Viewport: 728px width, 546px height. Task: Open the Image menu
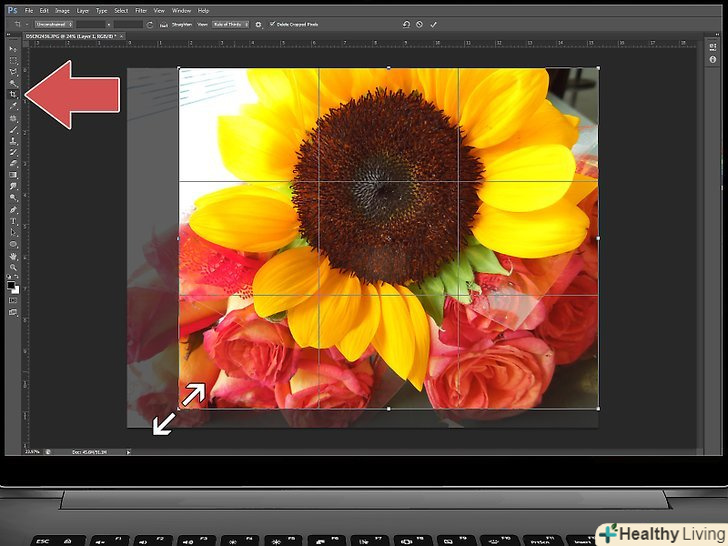pos(62,10)
